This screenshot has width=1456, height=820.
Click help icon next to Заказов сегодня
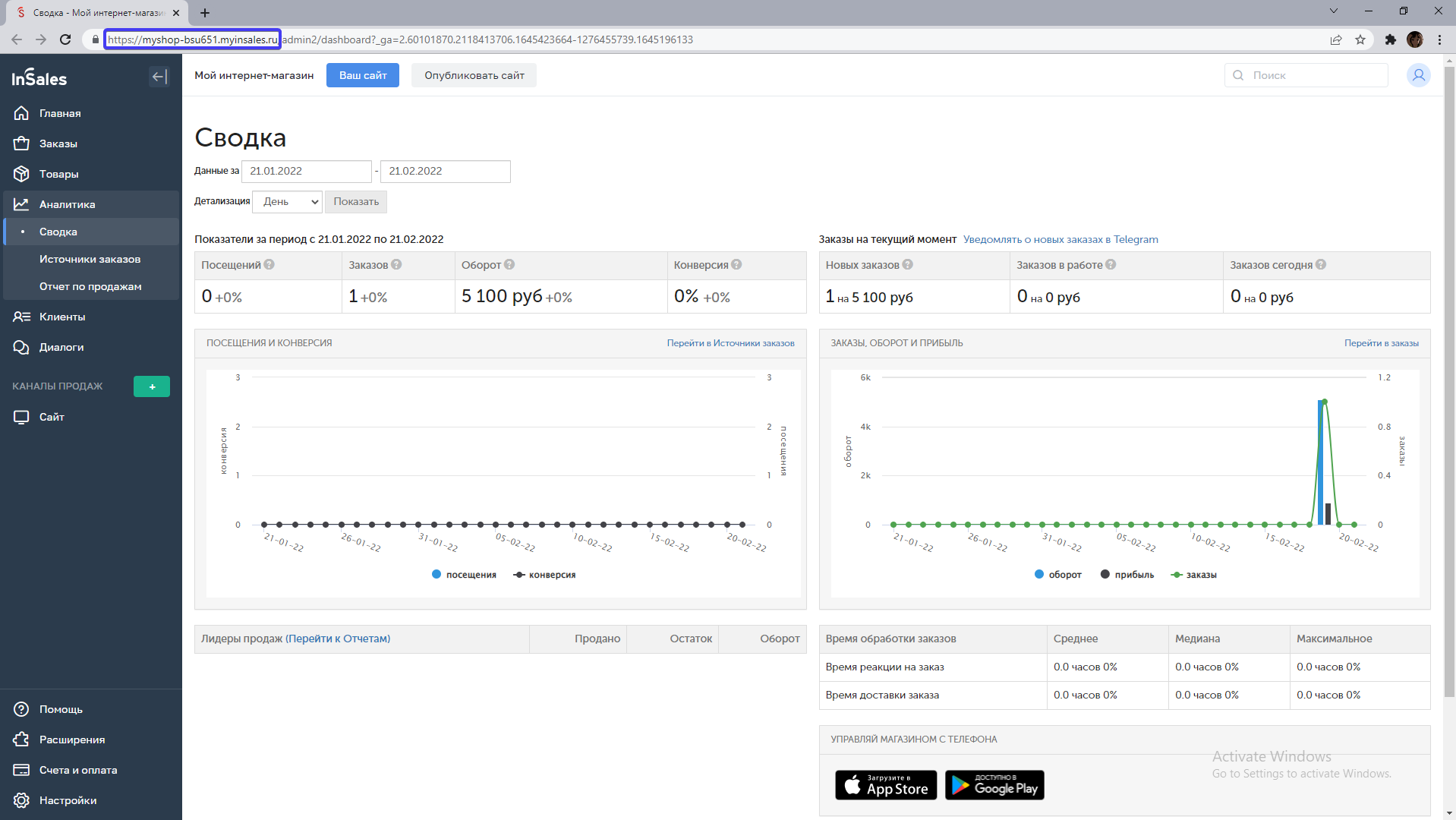(1321, 265)
